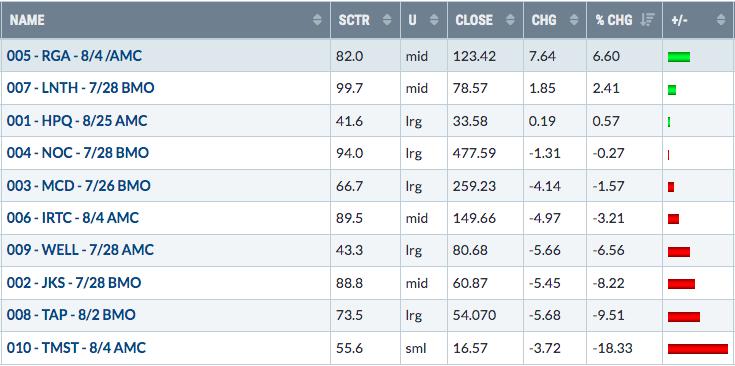The width and height of the screenshot is (735, 366).
Task: Click CHG column sort arrows icon
Action: coord(573,20)
